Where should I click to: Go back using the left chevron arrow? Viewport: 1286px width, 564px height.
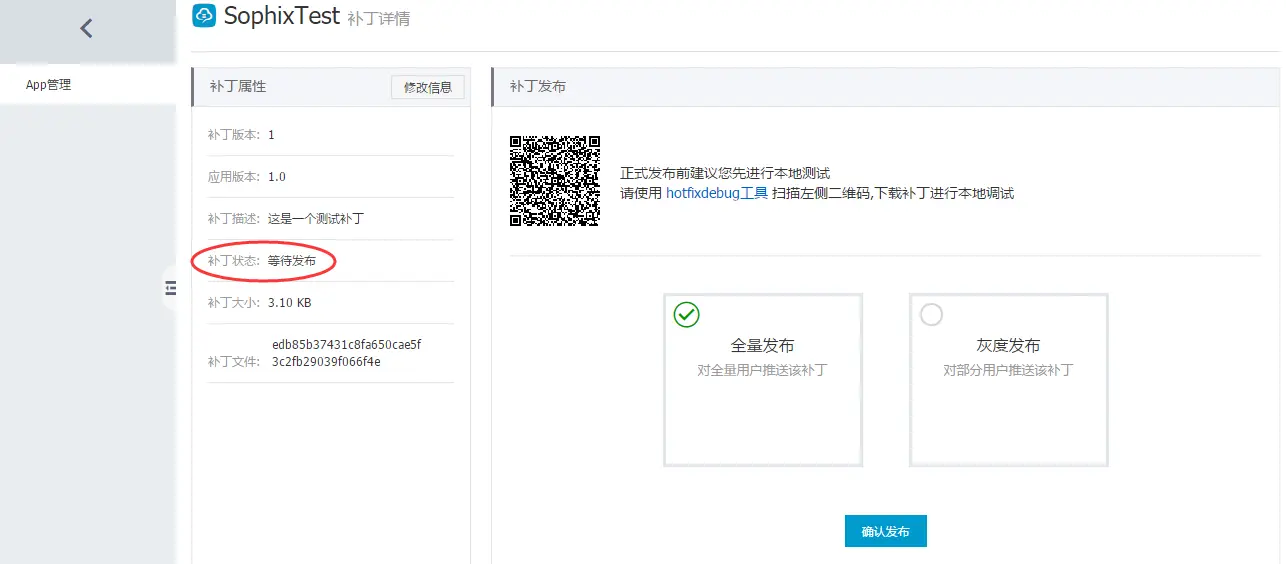pos(86,29)
